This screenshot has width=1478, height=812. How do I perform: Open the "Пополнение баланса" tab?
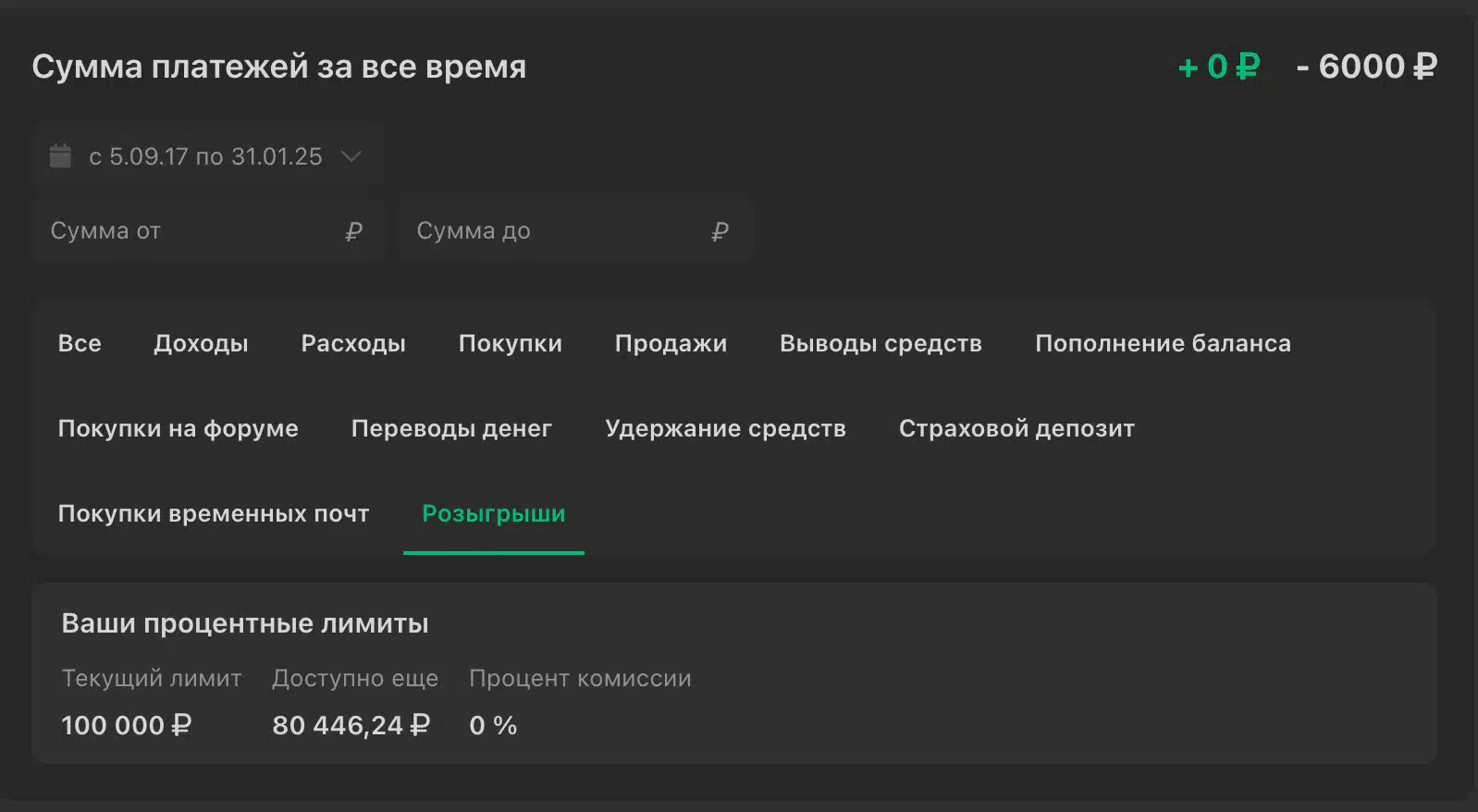tap(1163, 343)
